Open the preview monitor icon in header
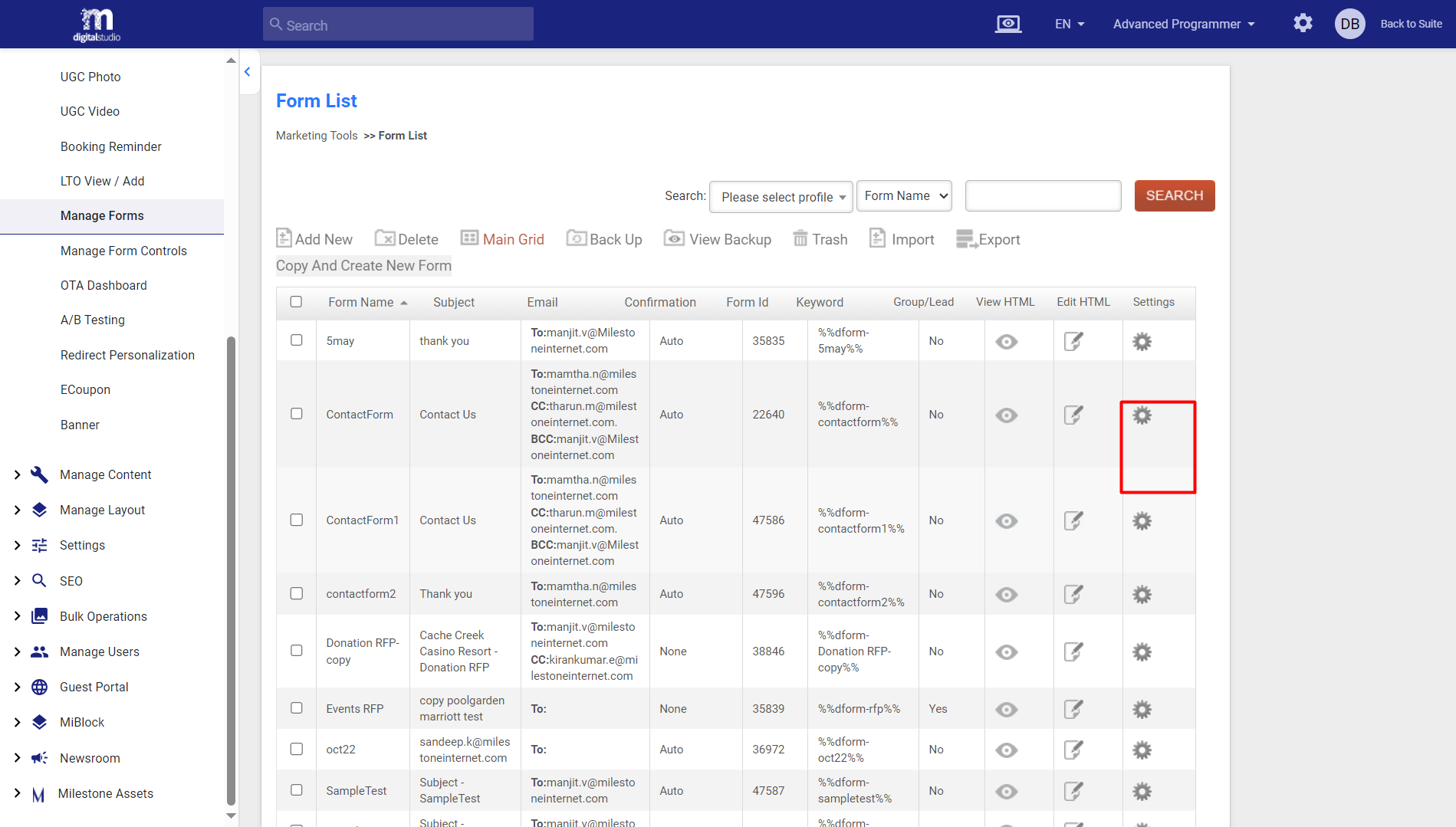Viewport: 1456px width, 827px height. point(1008,24)
